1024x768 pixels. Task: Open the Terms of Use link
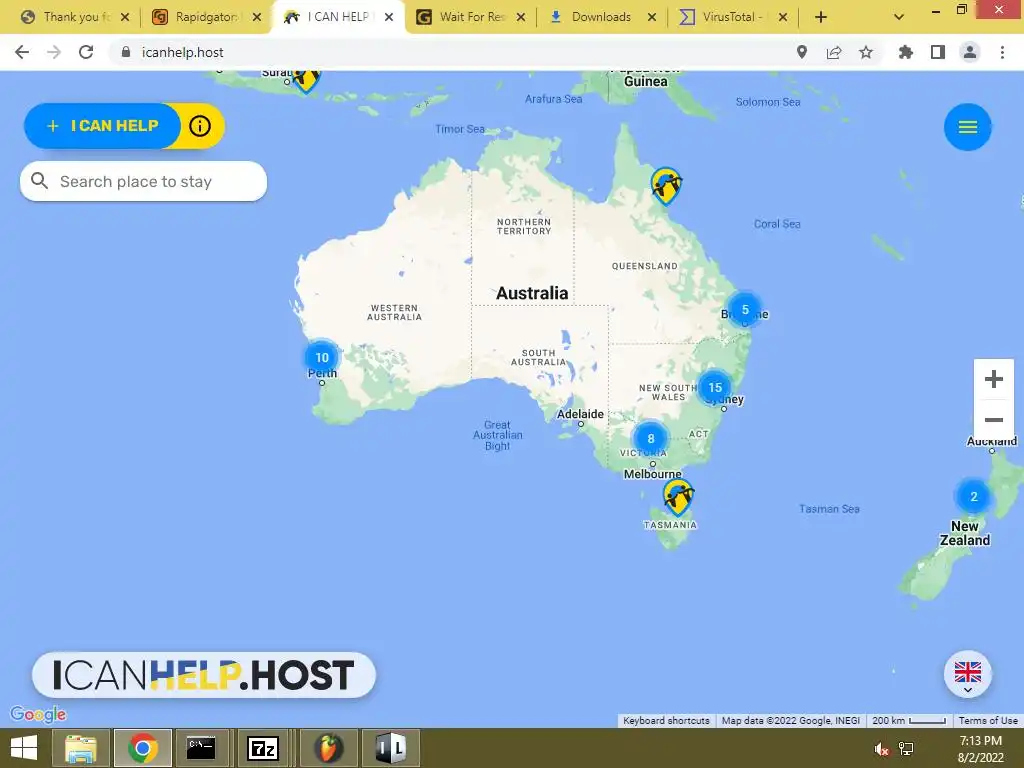click(x=988, y=720)
